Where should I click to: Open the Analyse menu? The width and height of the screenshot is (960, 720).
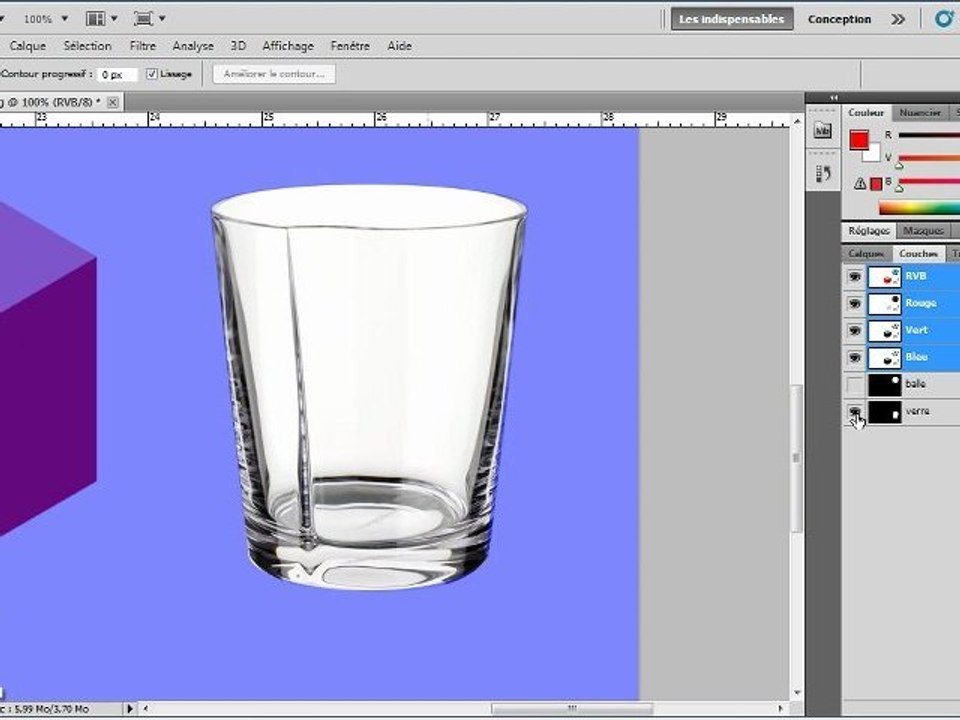[x=193, y=46]
